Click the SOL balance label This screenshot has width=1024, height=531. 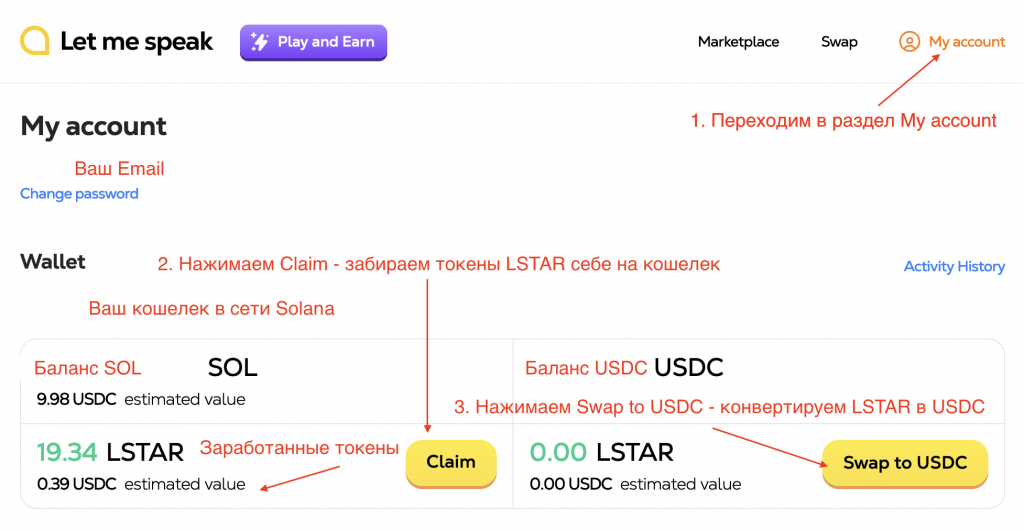coord(232,368)
